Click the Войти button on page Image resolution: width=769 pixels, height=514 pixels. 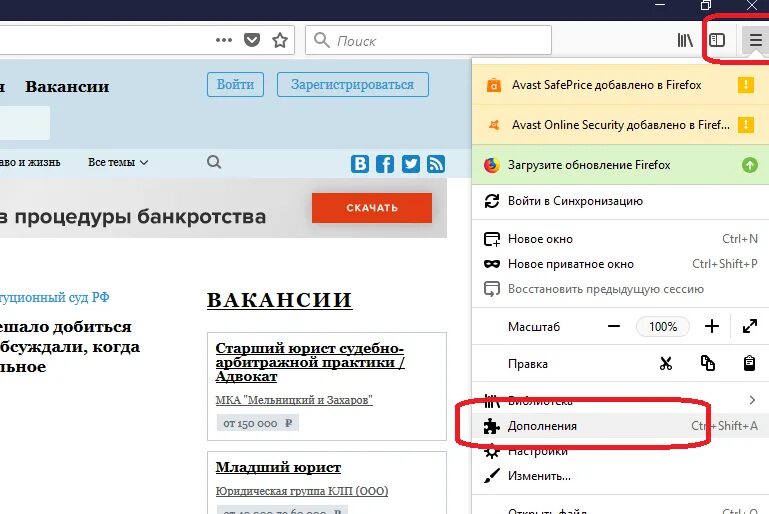click(235, 84)
